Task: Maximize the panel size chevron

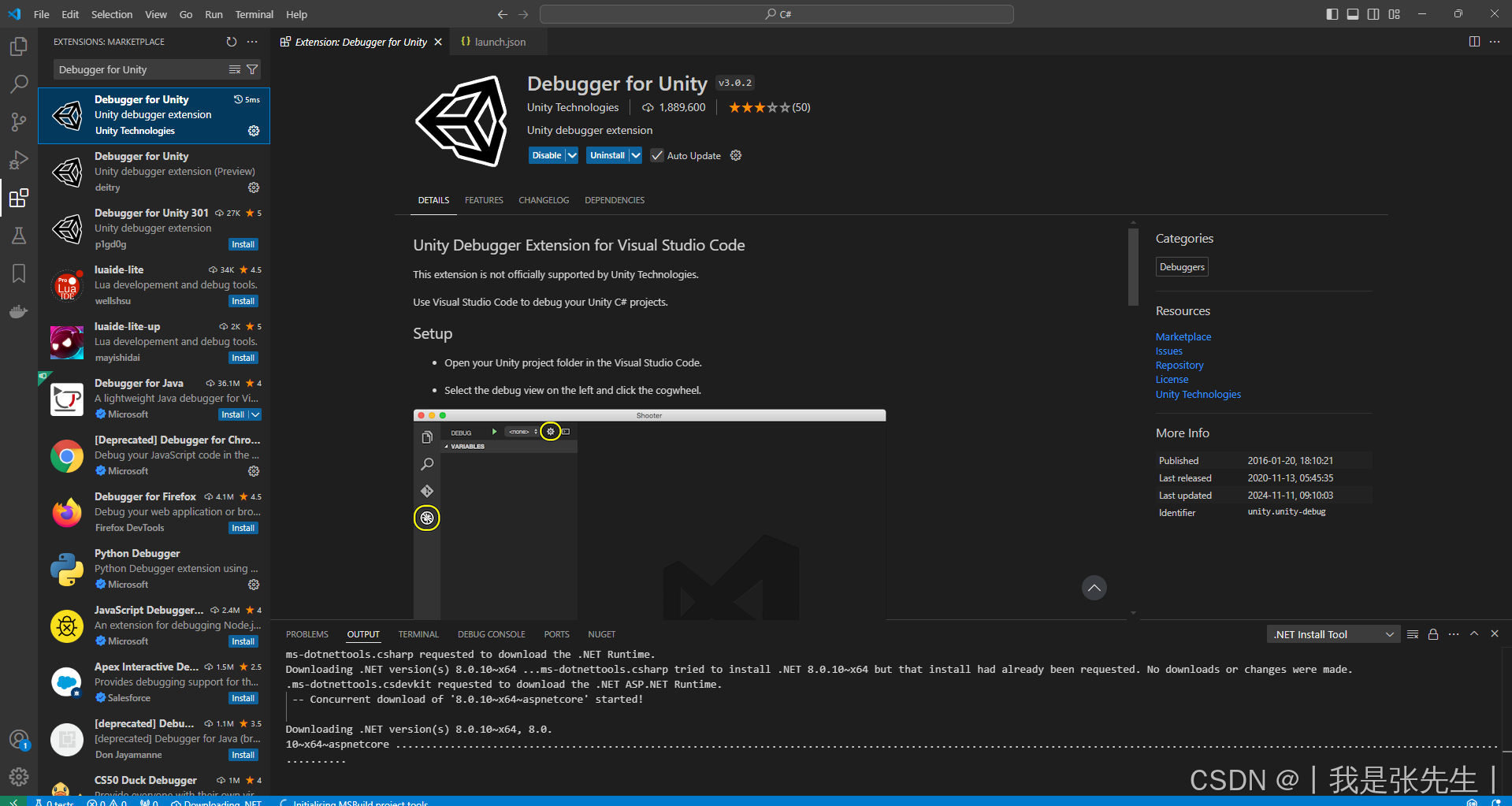Action: coord(1474,634)
